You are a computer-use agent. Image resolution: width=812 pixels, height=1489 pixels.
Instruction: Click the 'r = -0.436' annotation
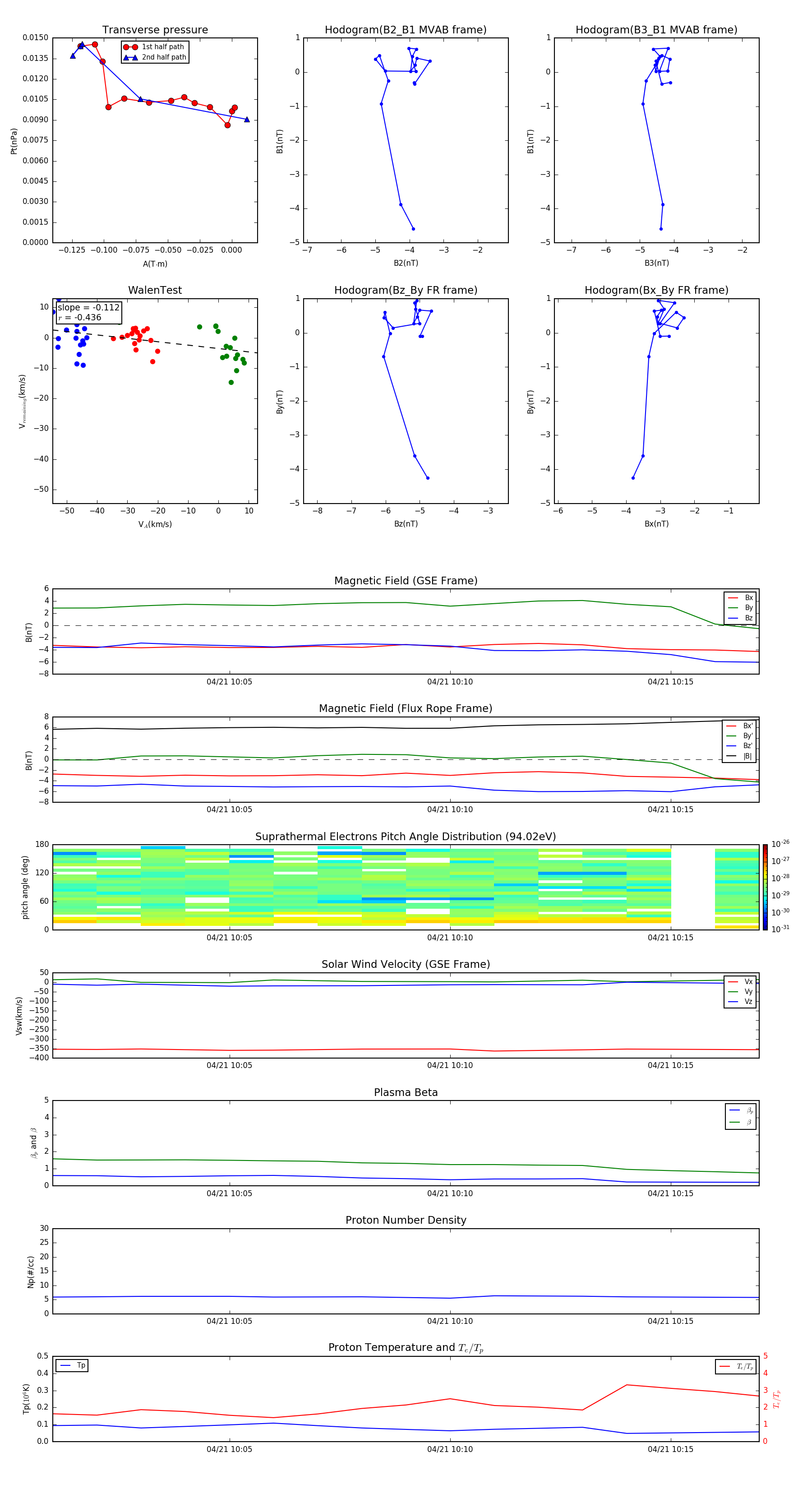[x=80, y=317]
